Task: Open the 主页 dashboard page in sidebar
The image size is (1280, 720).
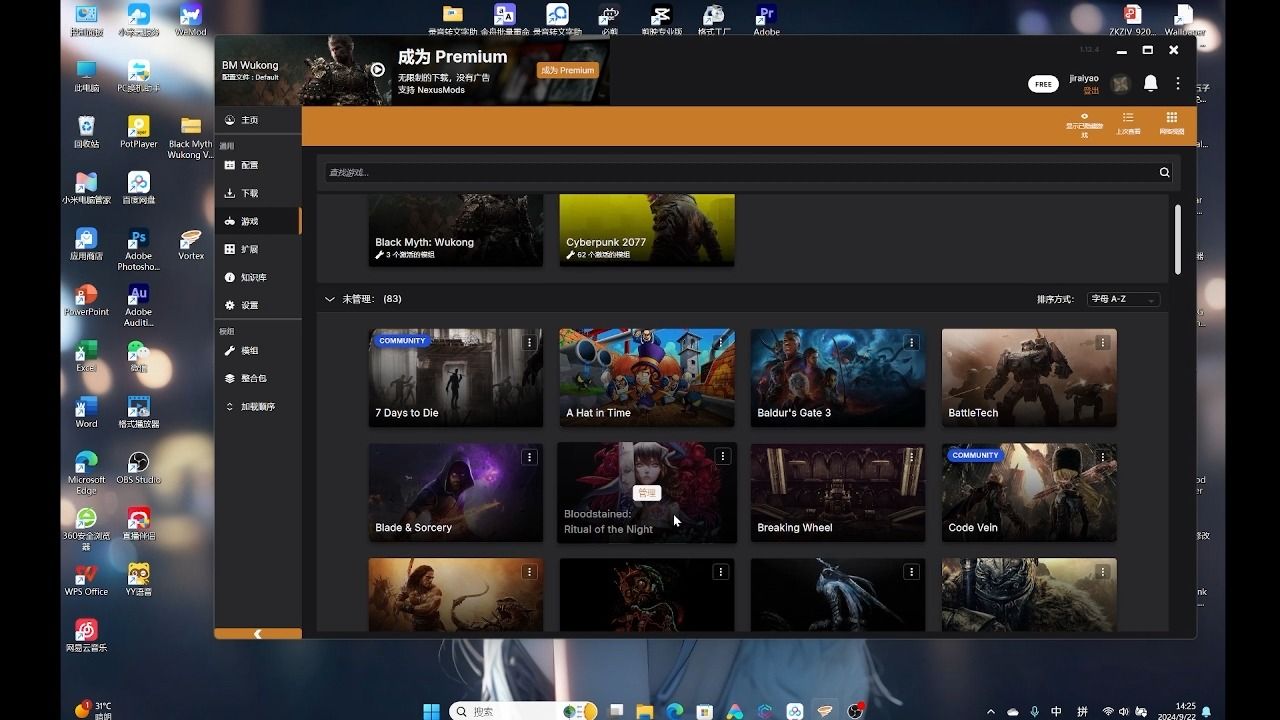Action: tap(258, 120)
